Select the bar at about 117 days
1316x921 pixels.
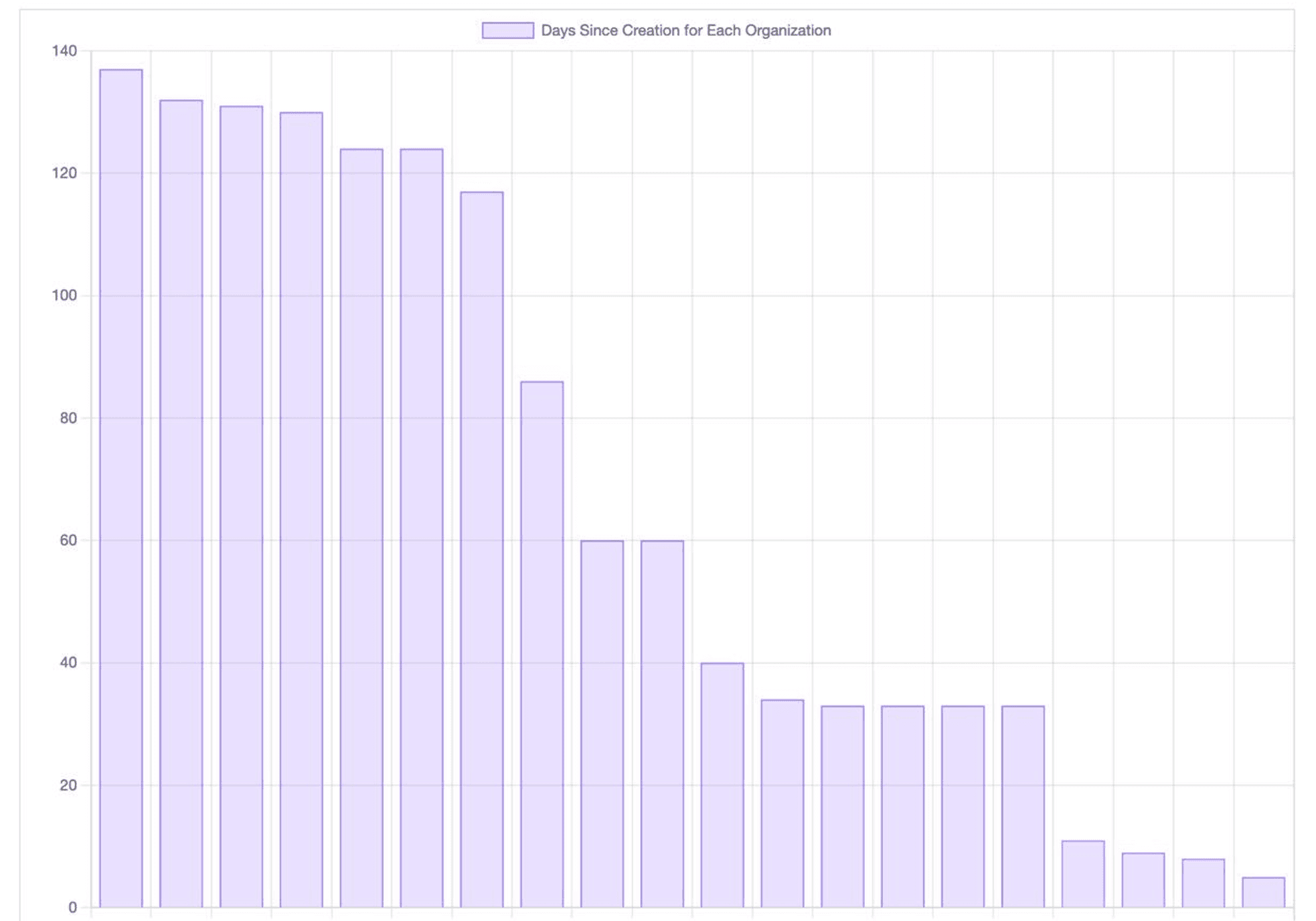click(x=482, y=550)
